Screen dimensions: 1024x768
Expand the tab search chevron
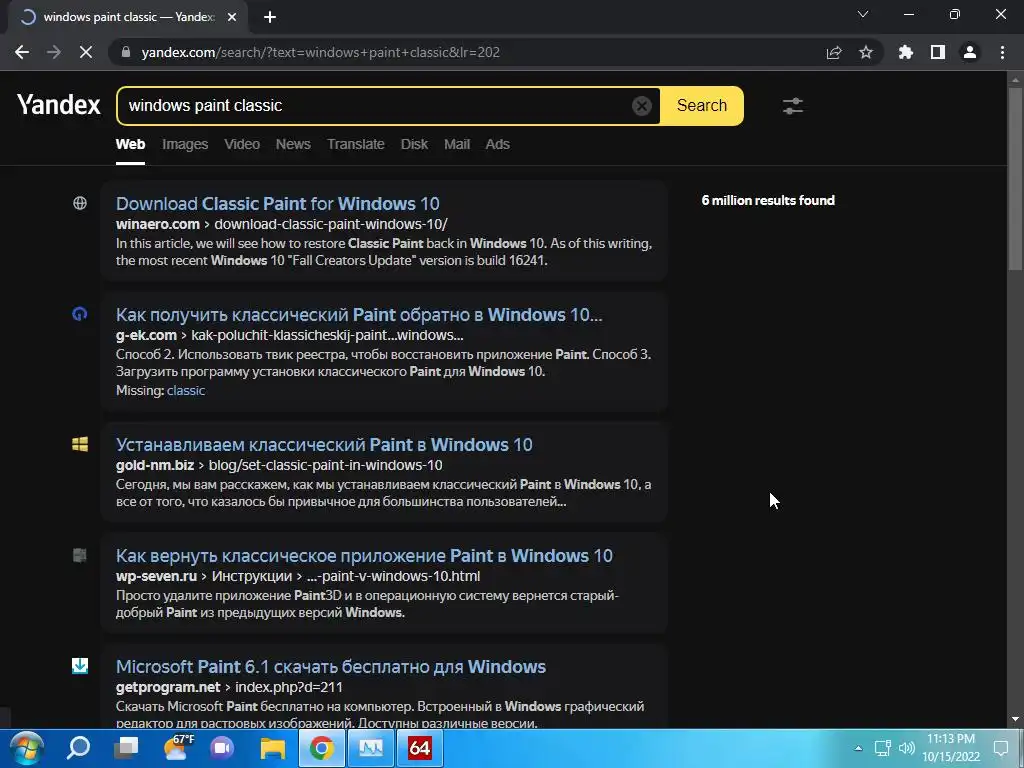pyautogui.click(x=863, y=14)
